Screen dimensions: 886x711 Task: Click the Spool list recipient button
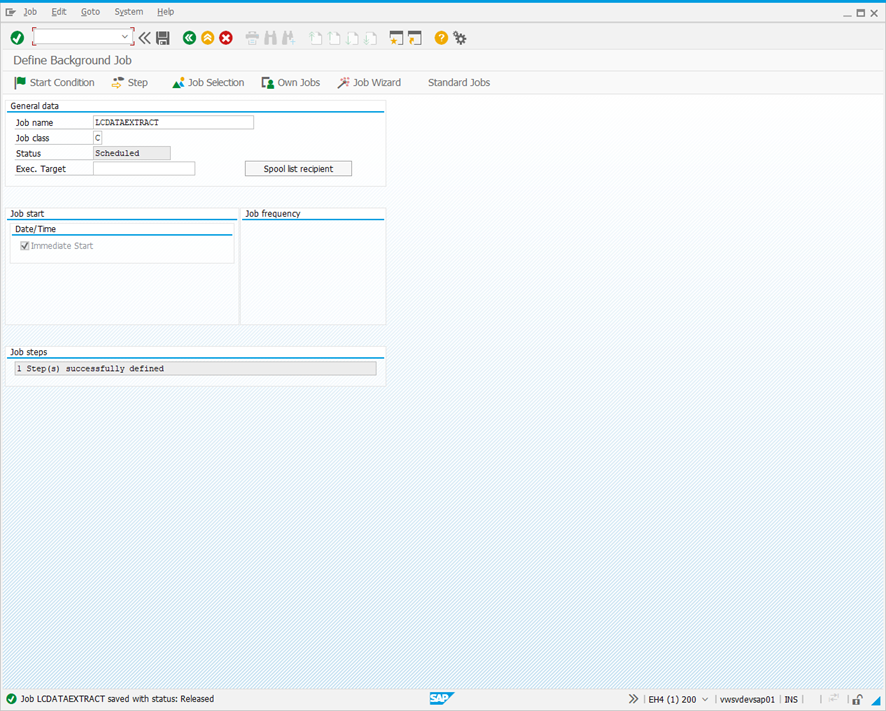[x=298, y=168]
